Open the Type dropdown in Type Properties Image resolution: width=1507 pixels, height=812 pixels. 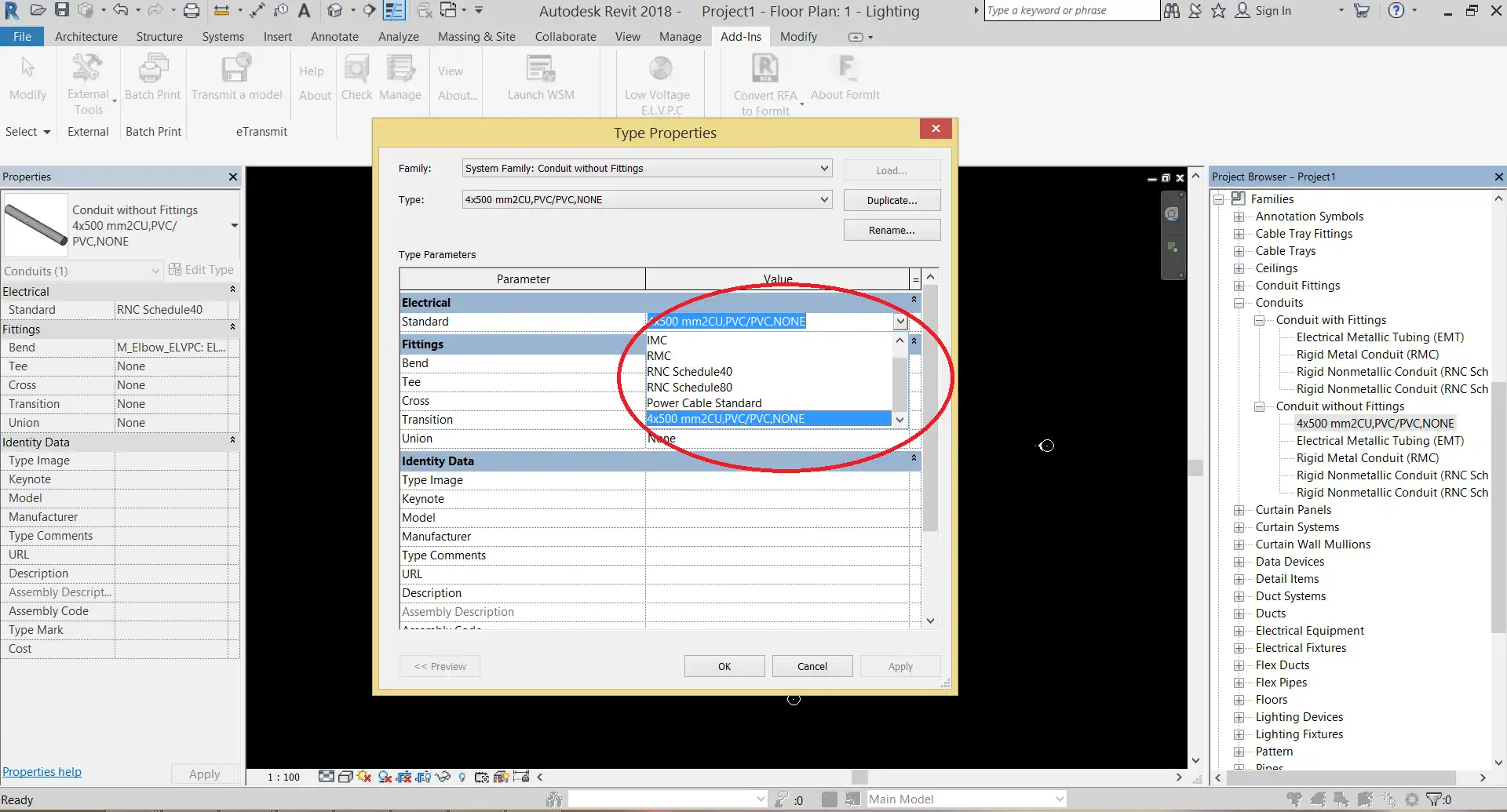(x=824, y=200)
